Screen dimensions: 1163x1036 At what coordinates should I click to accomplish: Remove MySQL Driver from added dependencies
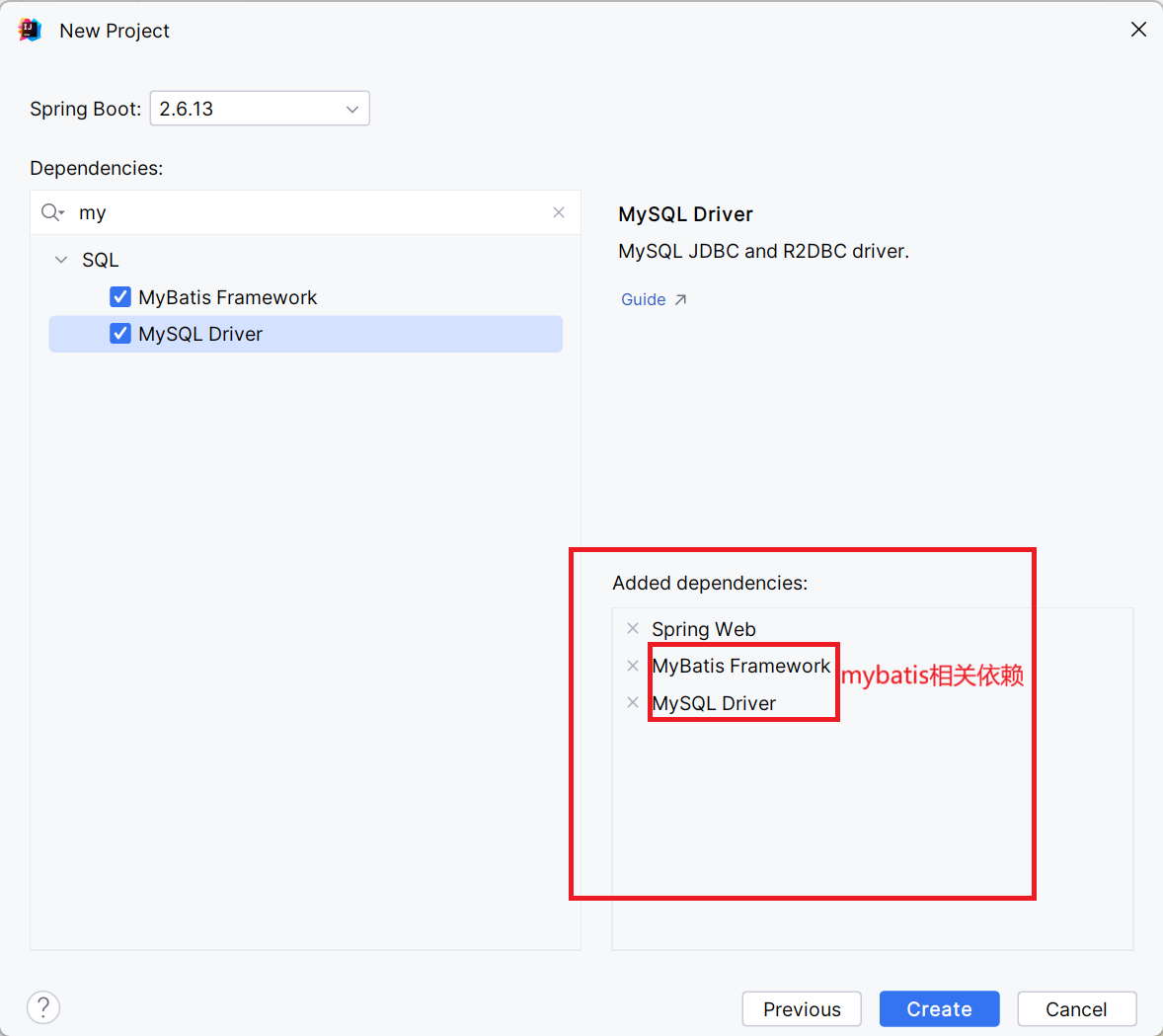click(633, 702)
